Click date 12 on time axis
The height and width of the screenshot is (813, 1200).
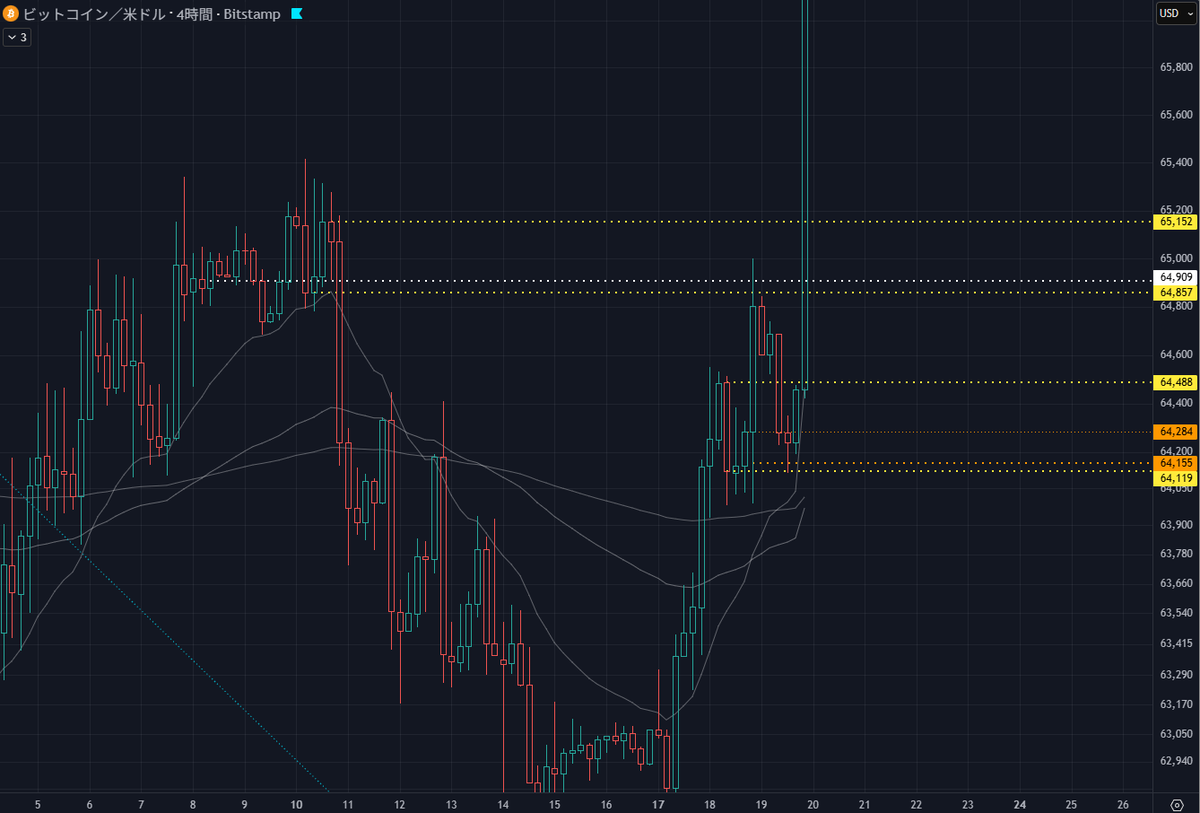pos(400,803)
